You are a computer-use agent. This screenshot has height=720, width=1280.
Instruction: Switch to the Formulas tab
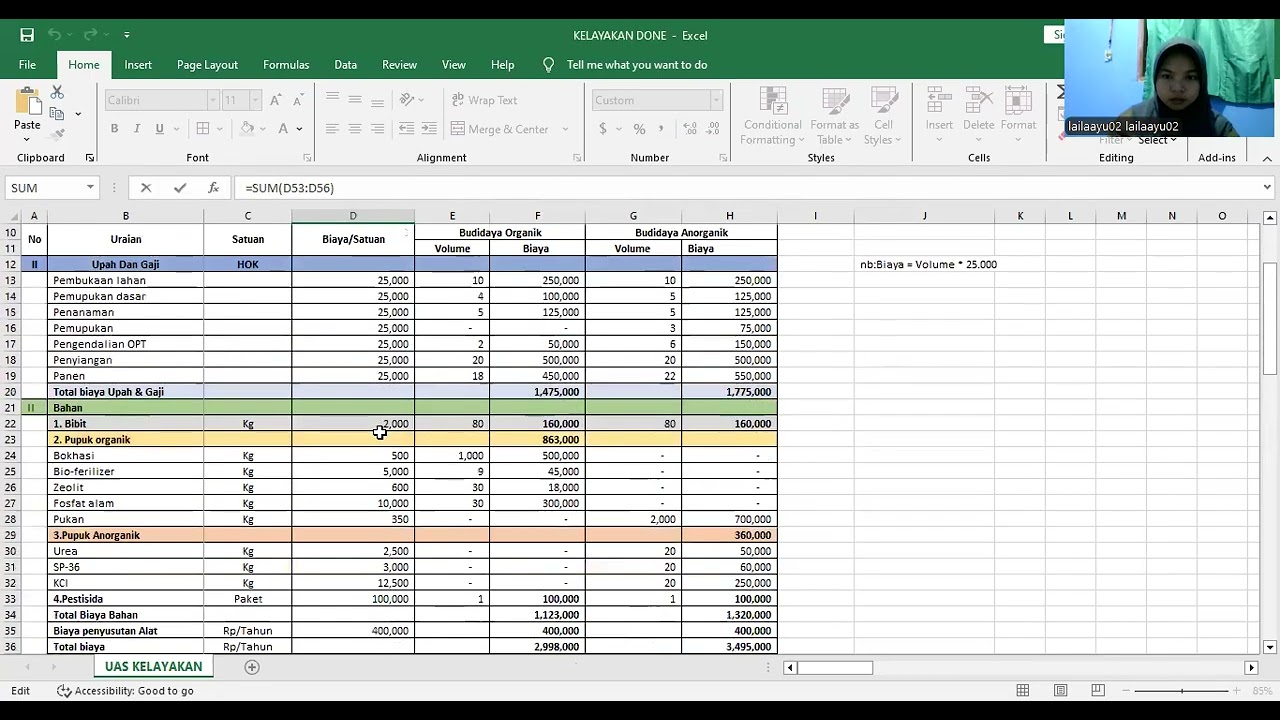tap(286, 65)
